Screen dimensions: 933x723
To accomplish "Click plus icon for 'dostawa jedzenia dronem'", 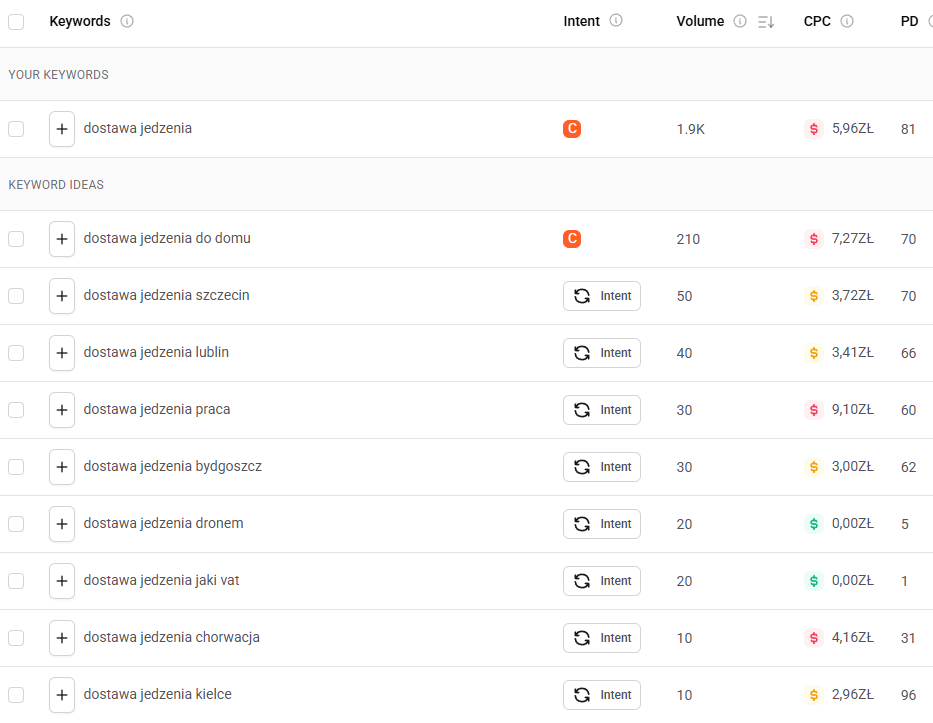I will coord(62,524).
